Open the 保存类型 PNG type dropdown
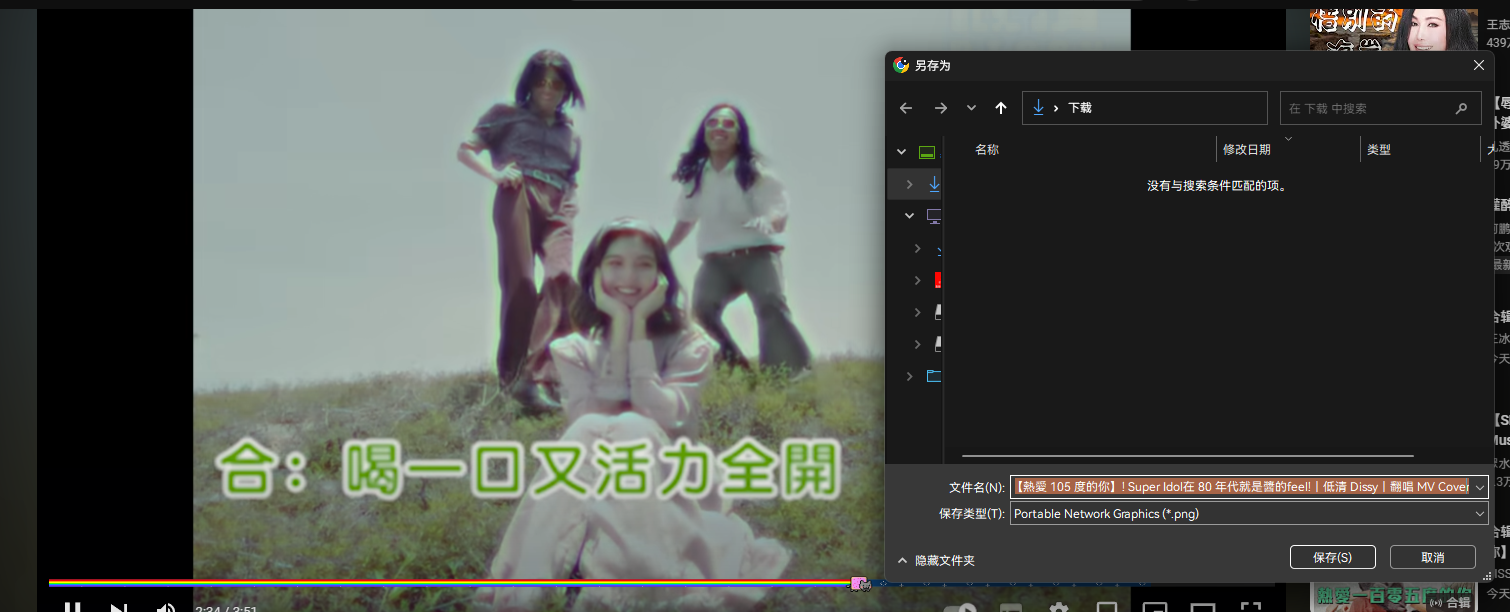 point(1249,513)
